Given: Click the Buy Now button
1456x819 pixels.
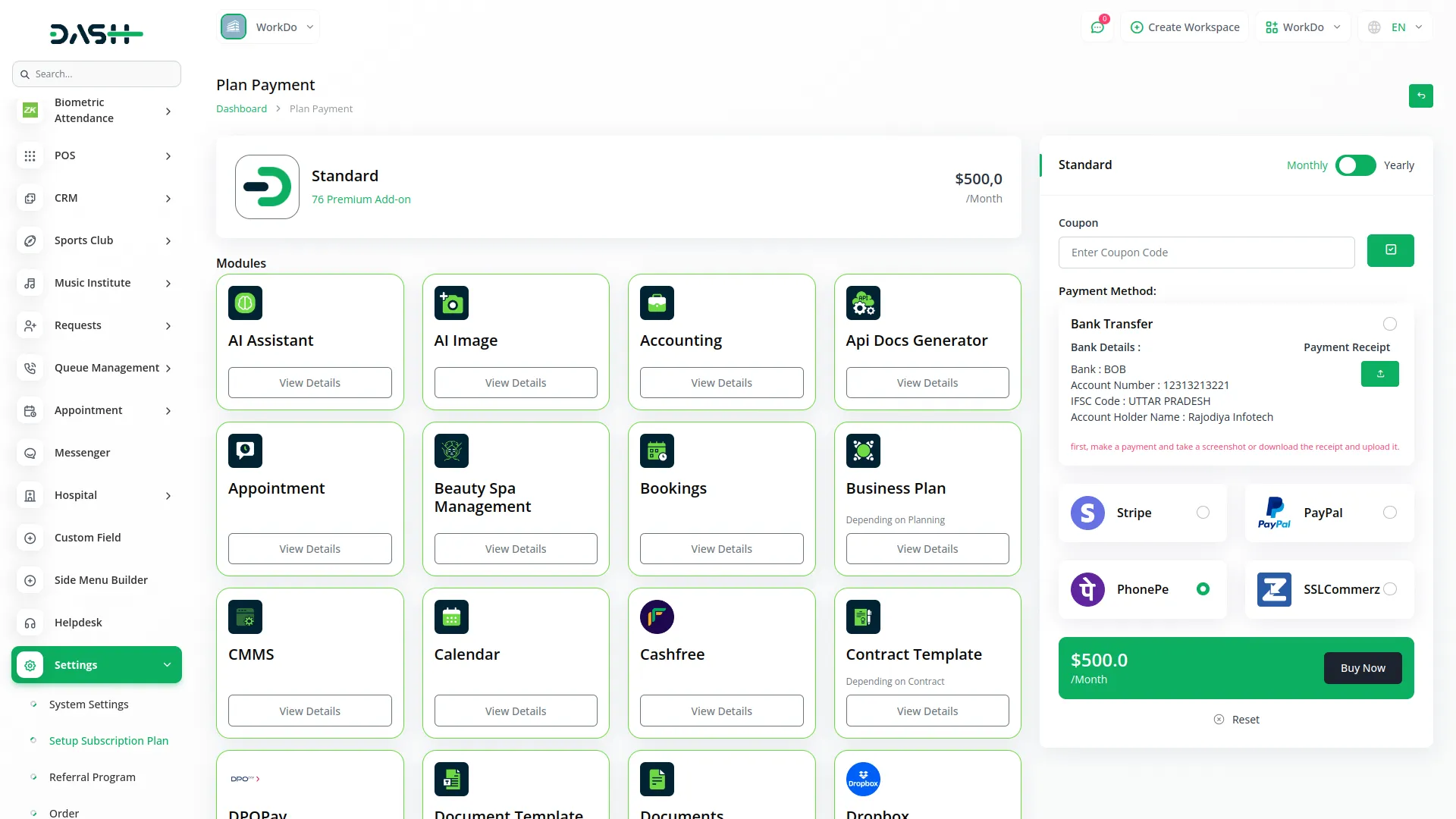Looking at the screenshot, I should pyautogui.click(x=1362, y=667).
